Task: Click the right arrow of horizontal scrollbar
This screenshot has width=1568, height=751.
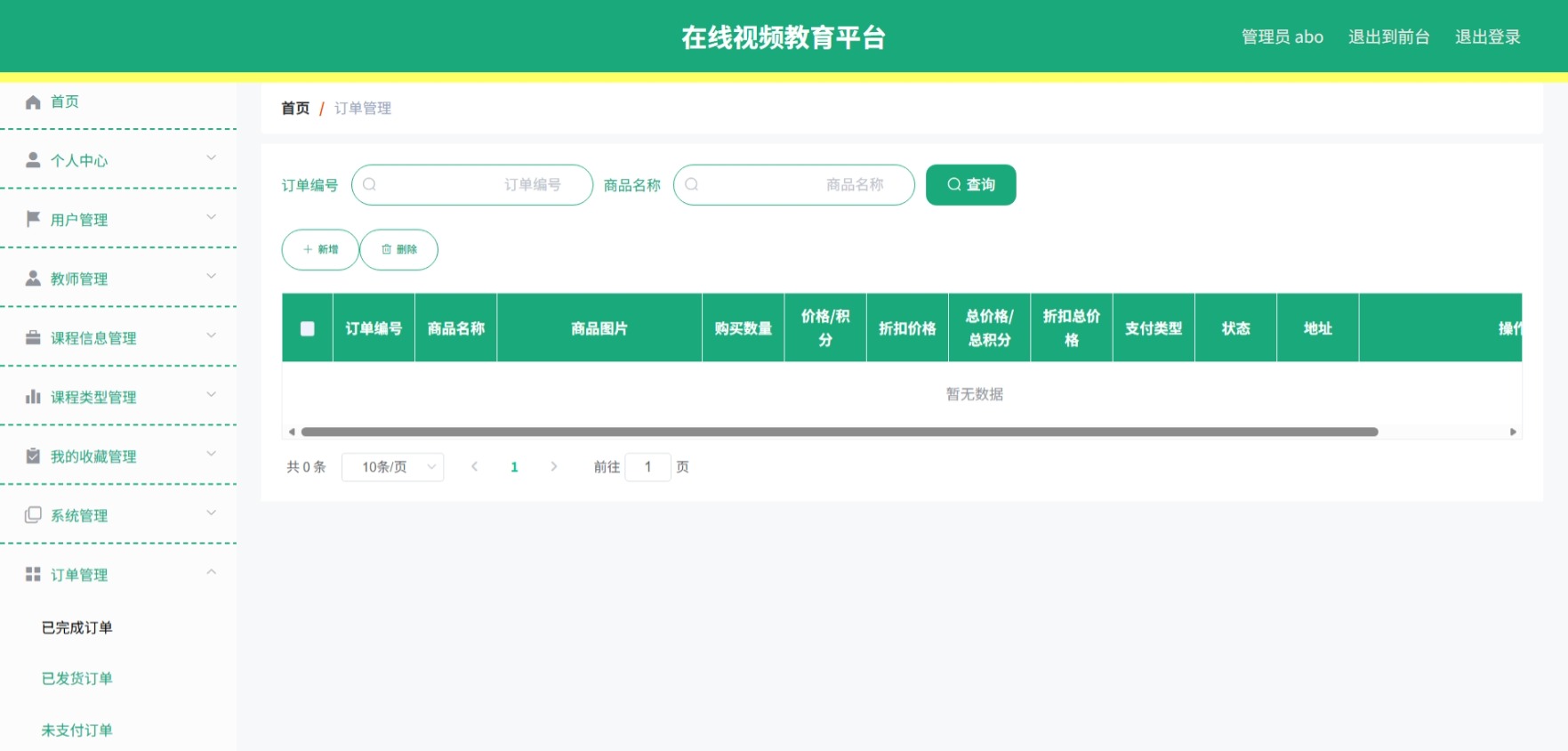Action: 1513,432
